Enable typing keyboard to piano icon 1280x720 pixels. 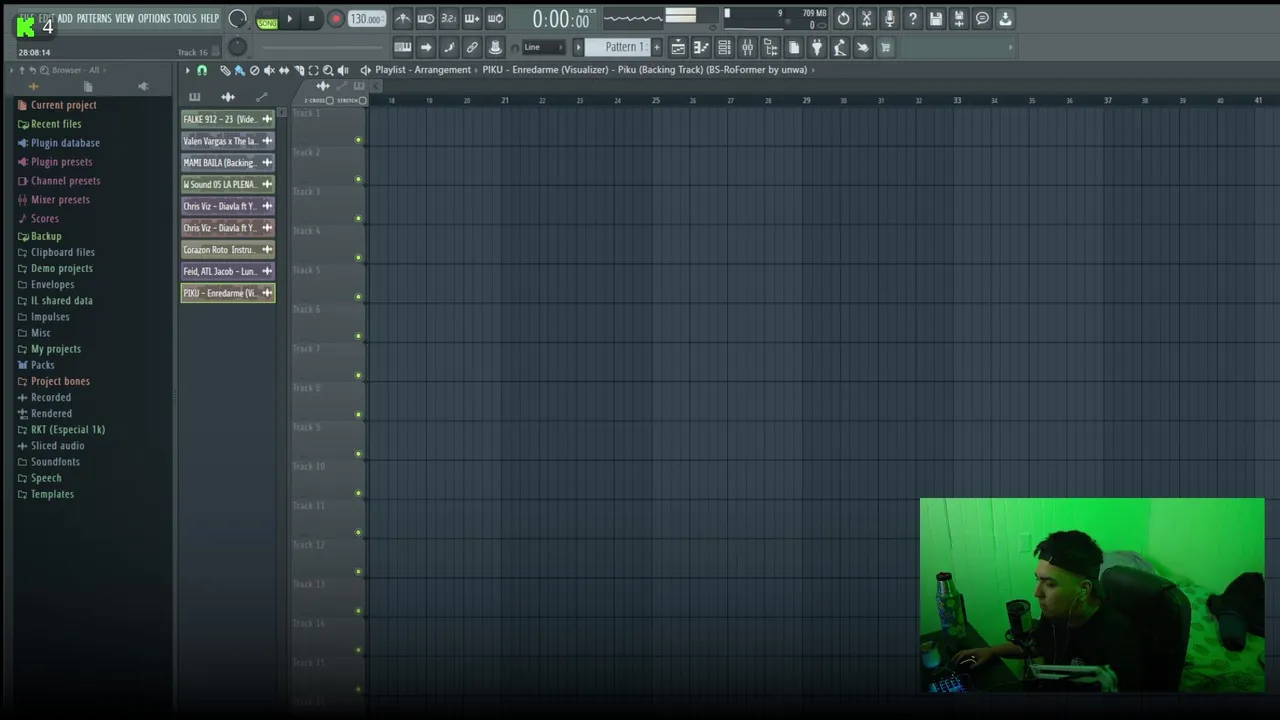tap(403, 47)
